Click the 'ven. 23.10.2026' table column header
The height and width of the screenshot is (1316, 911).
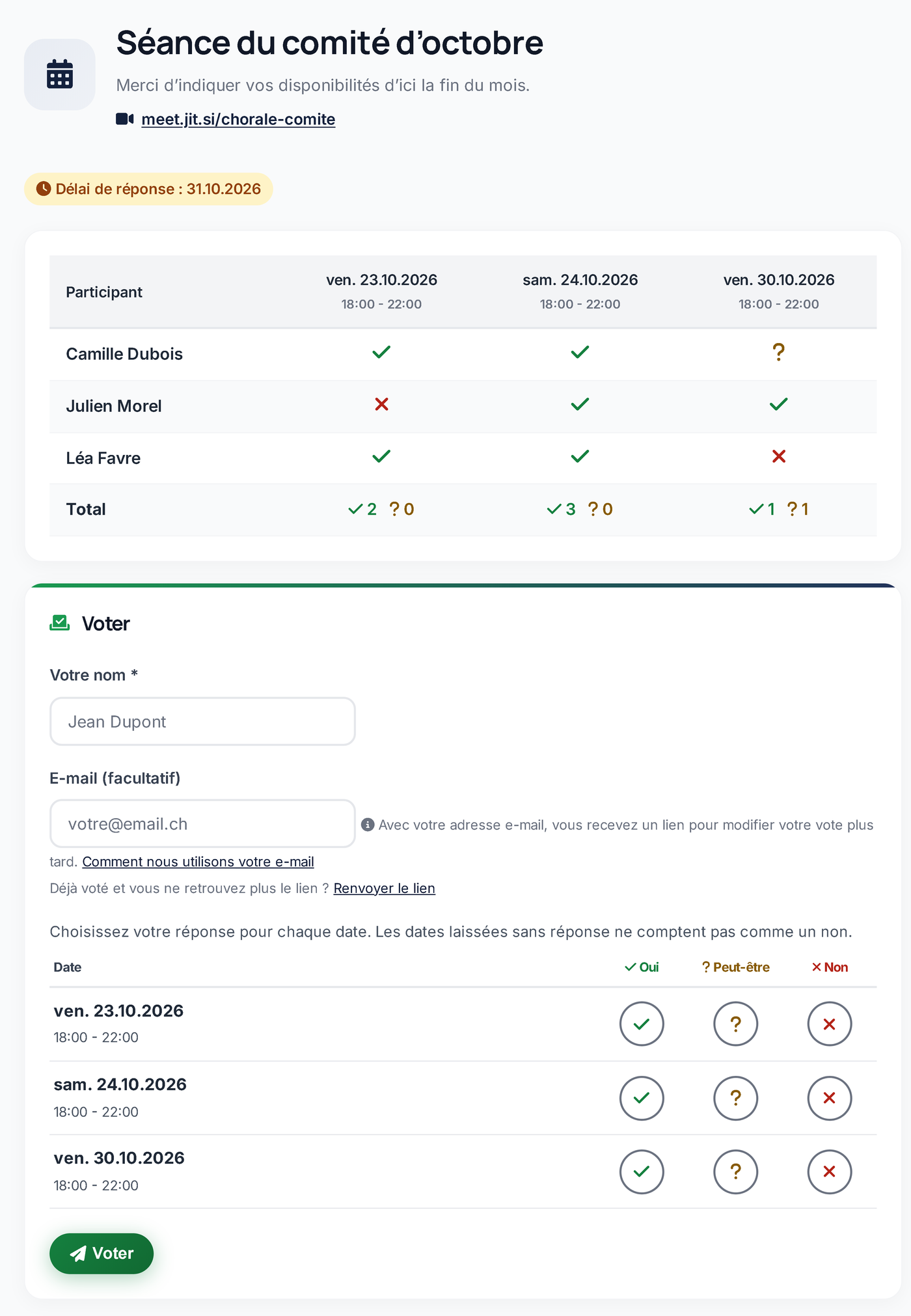click(x=381, y=292)
